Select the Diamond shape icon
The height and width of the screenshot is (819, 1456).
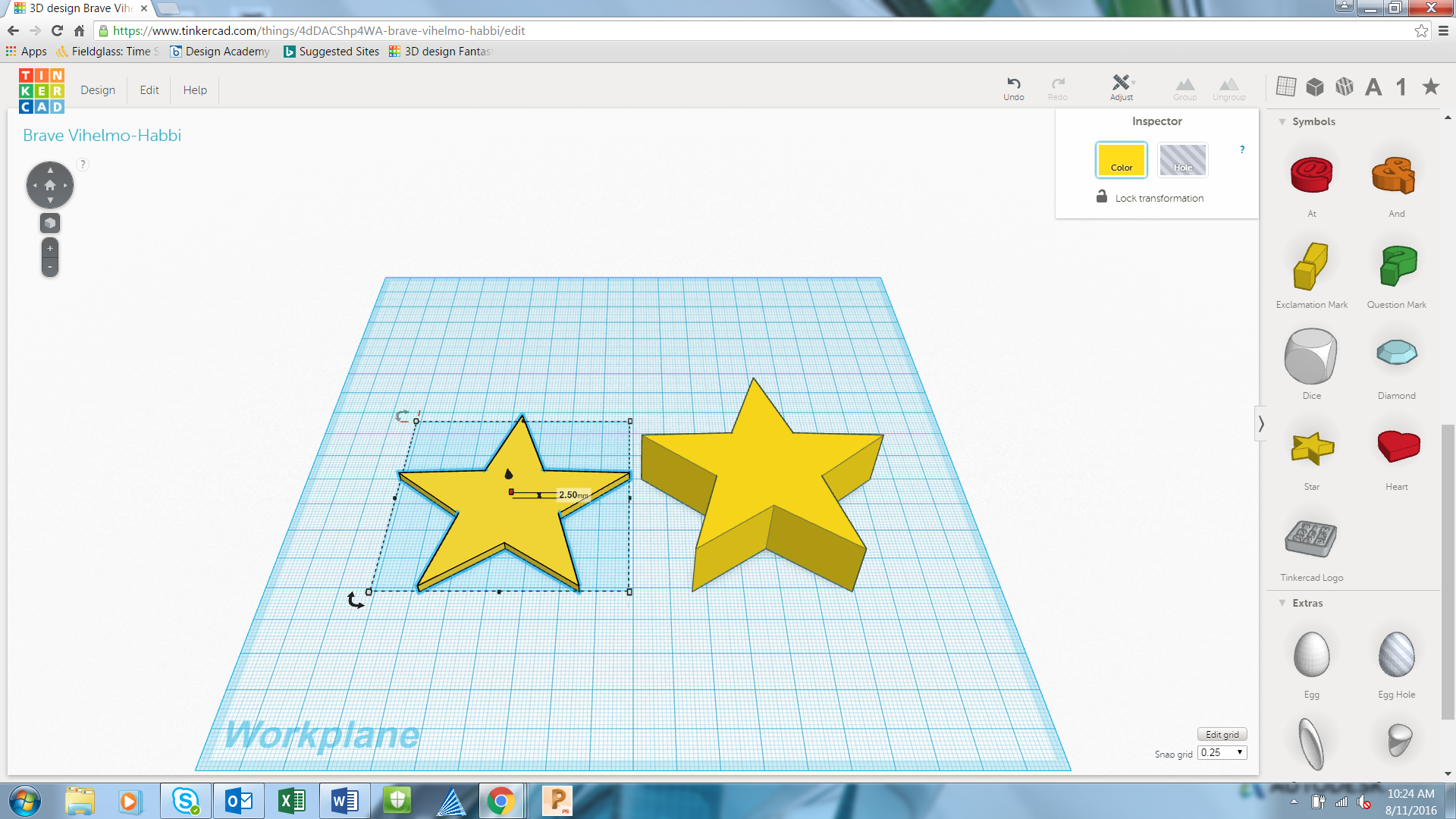1396,353
